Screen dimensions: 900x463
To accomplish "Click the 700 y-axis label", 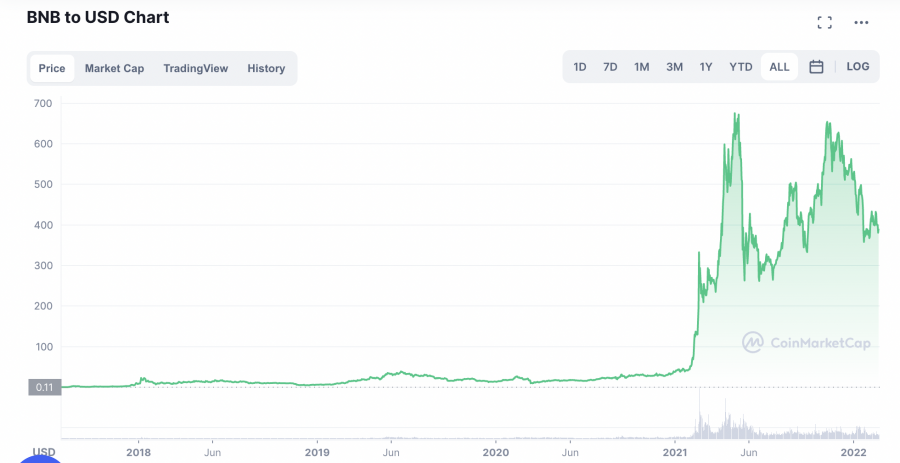I will pyautogui.click(x=43, y=104).
